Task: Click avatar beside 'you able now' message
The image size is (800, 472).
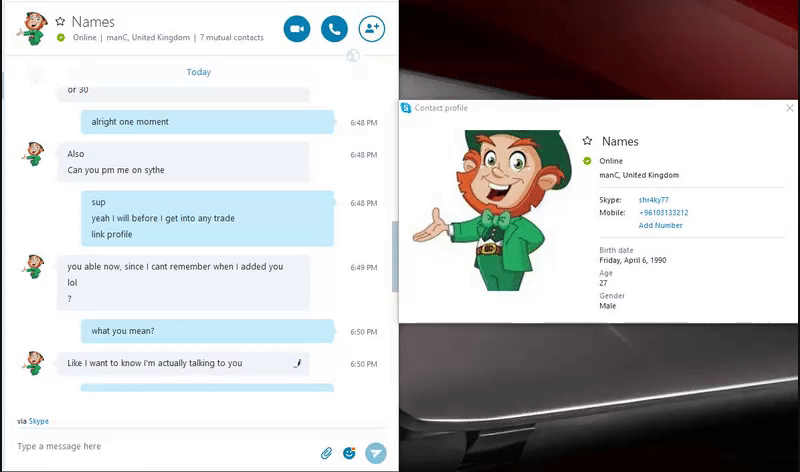Action: (33, 267)
